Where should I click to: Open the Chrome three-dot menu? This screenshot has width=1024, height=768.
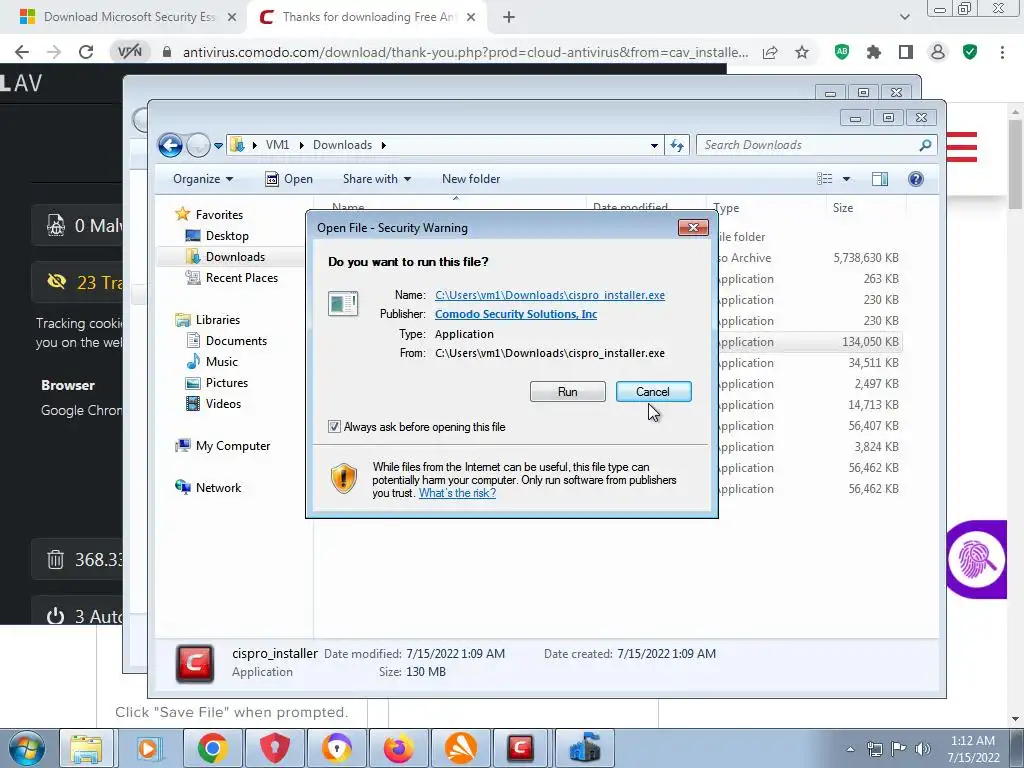(x=1002, y=52)
